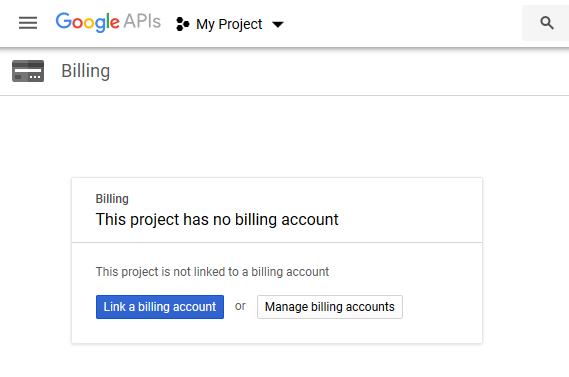
Task: Open the hamburger navigation menu
Action: [x=28, y=23]
